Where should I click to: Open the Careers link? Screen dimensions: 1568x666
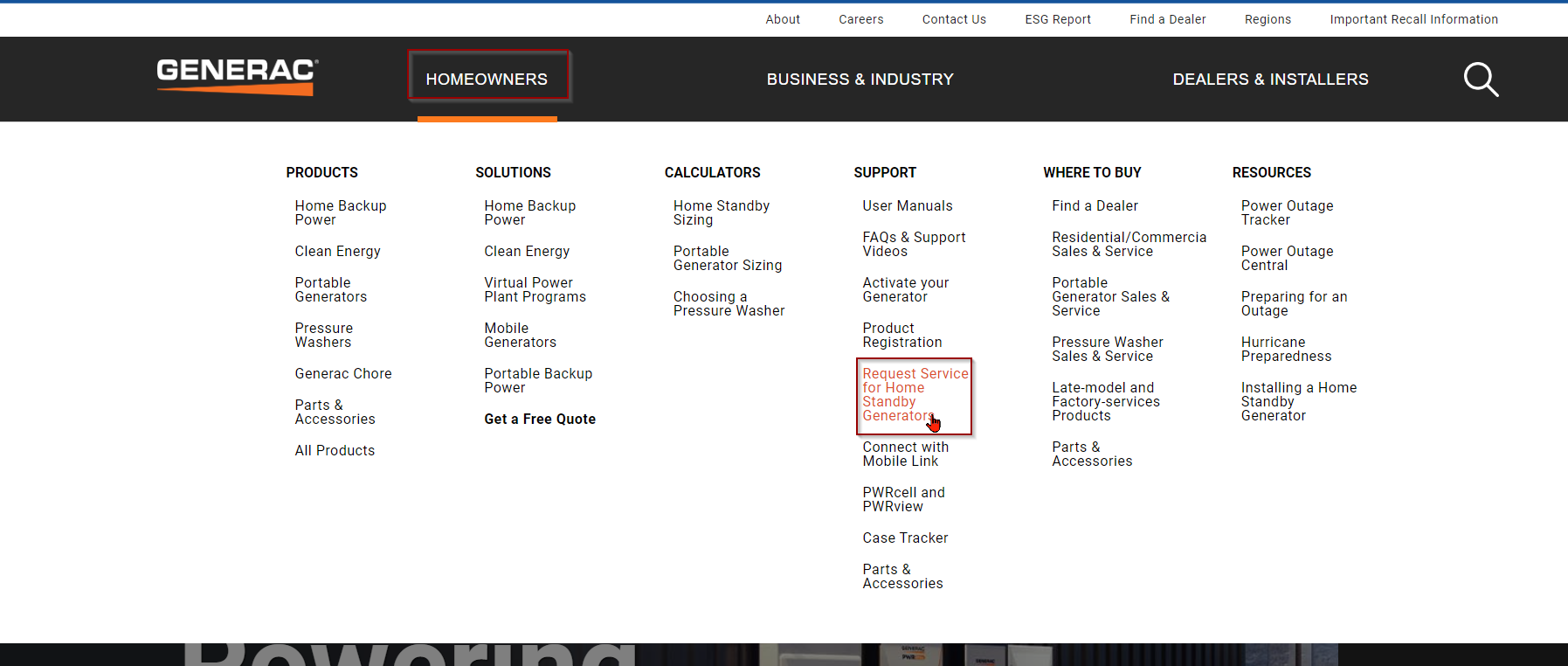[x=861, y=19]
